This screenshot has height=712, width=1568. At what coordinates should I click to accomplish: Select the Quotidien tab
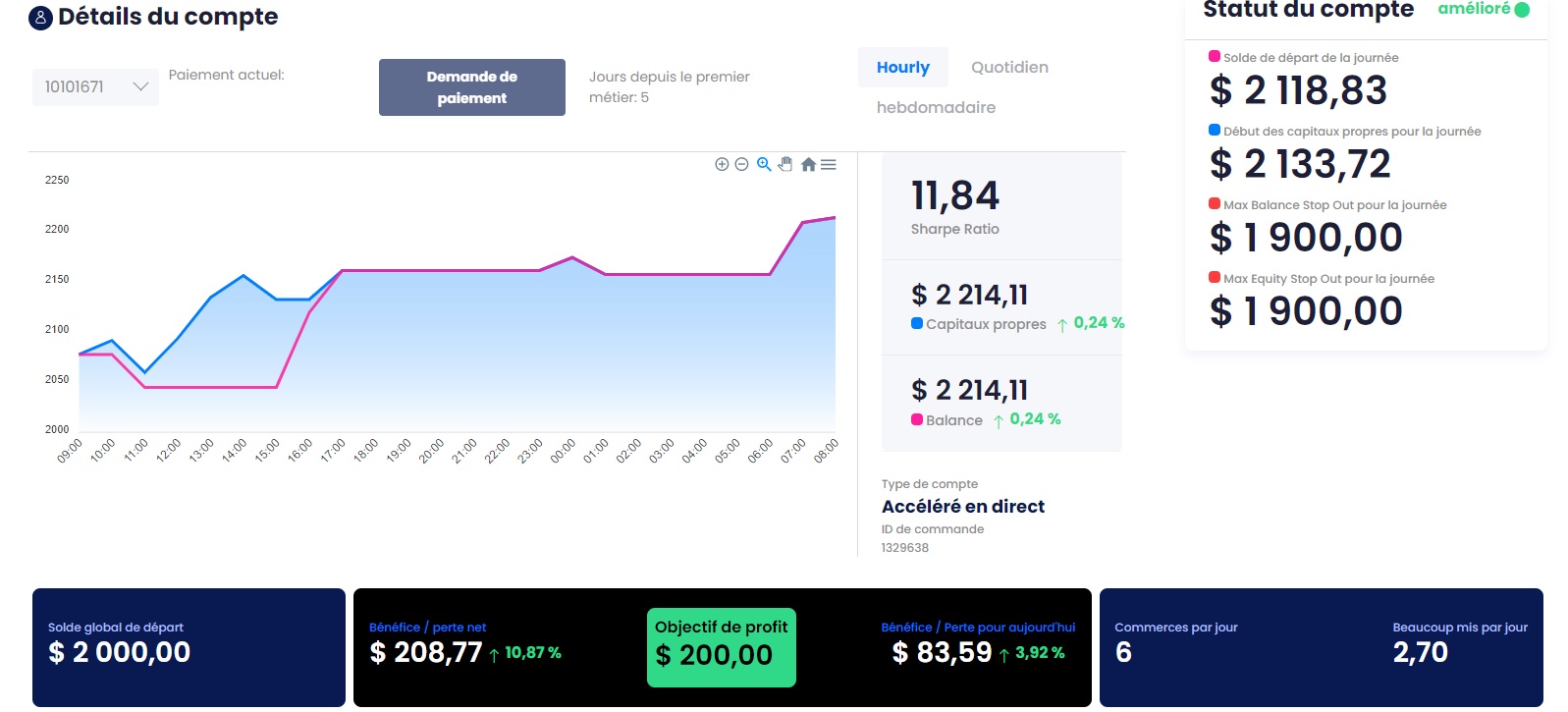[x=1009, y=68]
